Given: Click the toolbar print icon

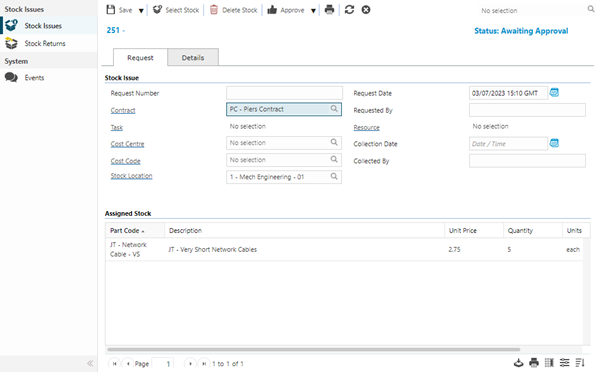Looking at the screenshot, I should (x=329, y=10).
